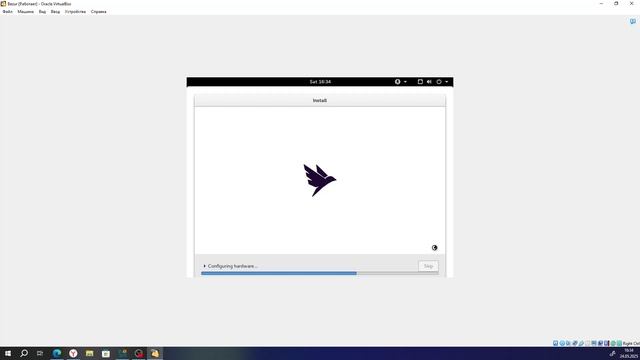This screenshot has height=360, width=640.
Task: Click the dark-mode circle icon in installer
Action: [434, 248]
